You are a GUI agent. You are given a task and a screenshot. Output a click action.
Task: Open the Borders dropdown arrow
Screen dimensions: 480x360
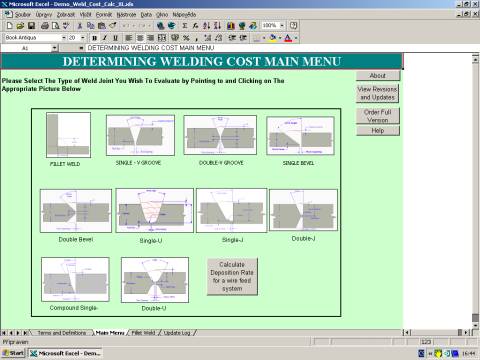264,38
